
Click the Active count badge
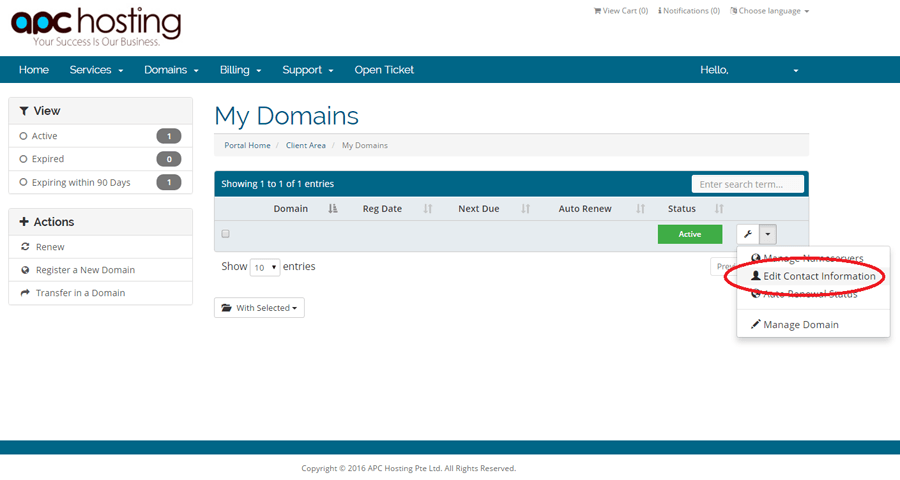pos(169,136)
